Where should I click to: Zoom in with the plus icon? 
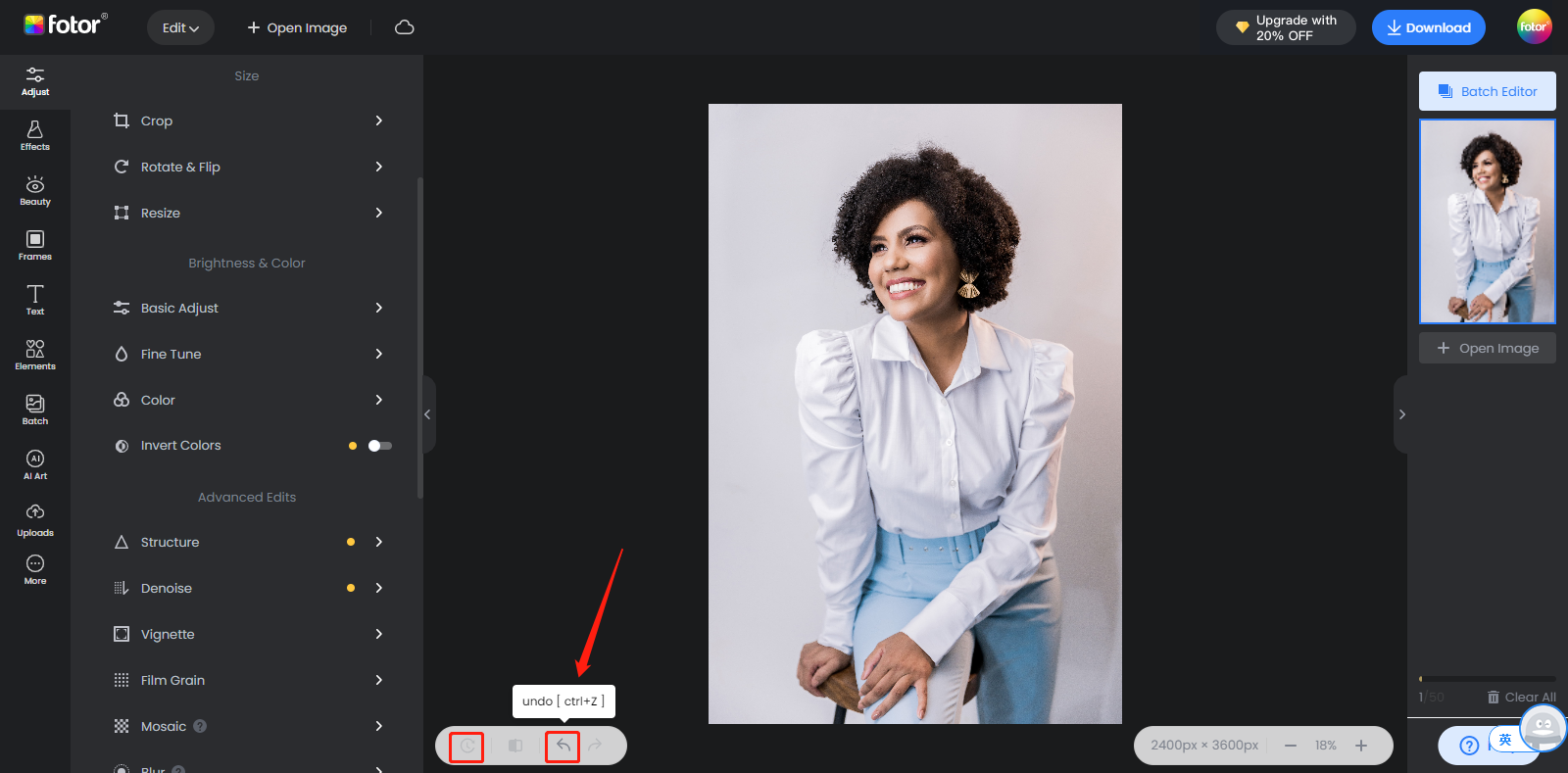coord(1361,746)
